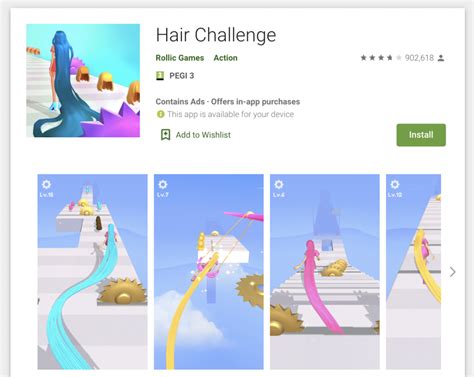Click the Install button

[x=421, y=135]
